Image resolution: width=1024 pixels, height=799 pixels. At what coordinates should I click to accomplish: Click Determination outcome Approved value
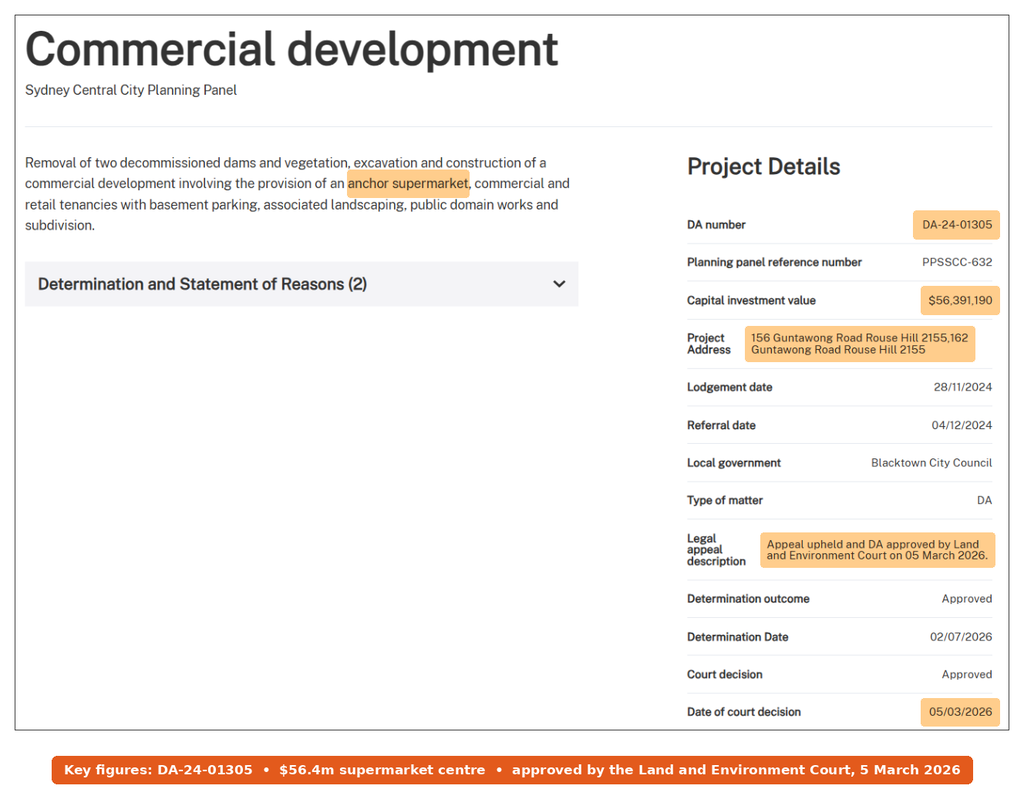coord(967,599)
